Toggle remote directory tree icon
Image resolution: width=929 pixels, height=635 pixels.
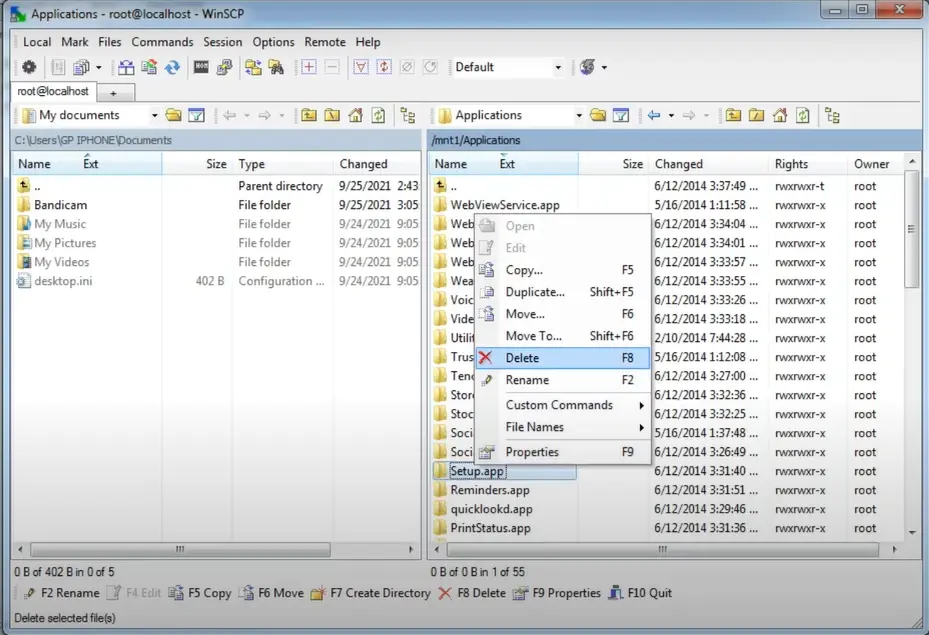(x=832, y=115)
